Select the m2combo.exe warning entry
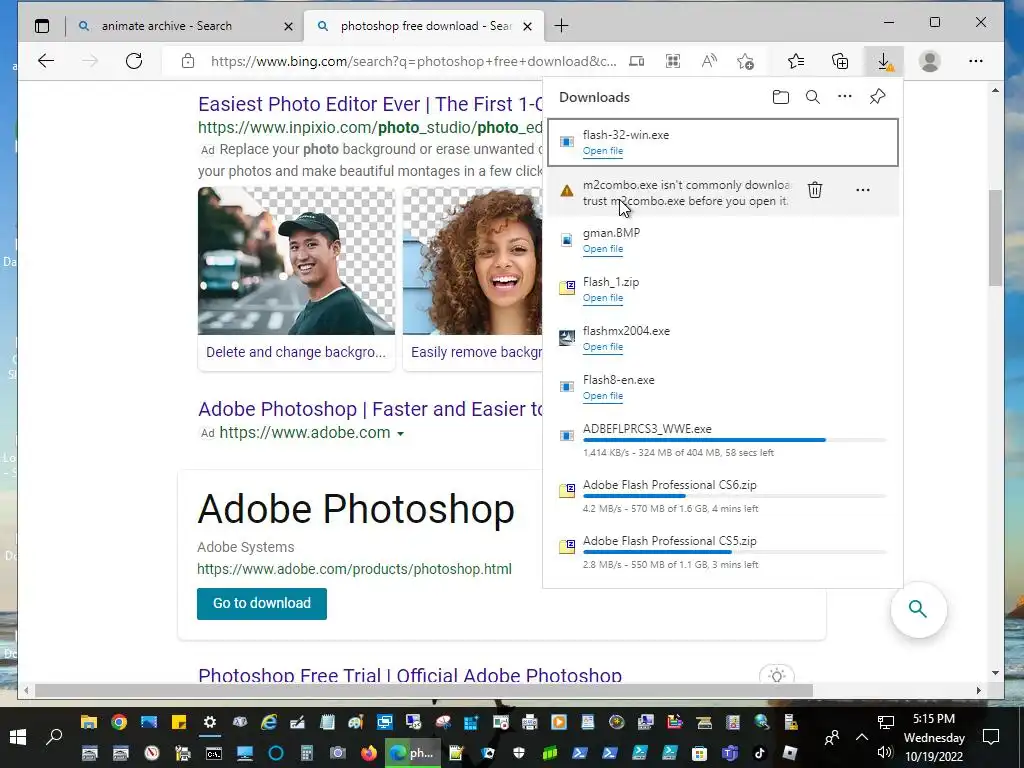This screenshot has width=1024, height=768. pos(722,192)
